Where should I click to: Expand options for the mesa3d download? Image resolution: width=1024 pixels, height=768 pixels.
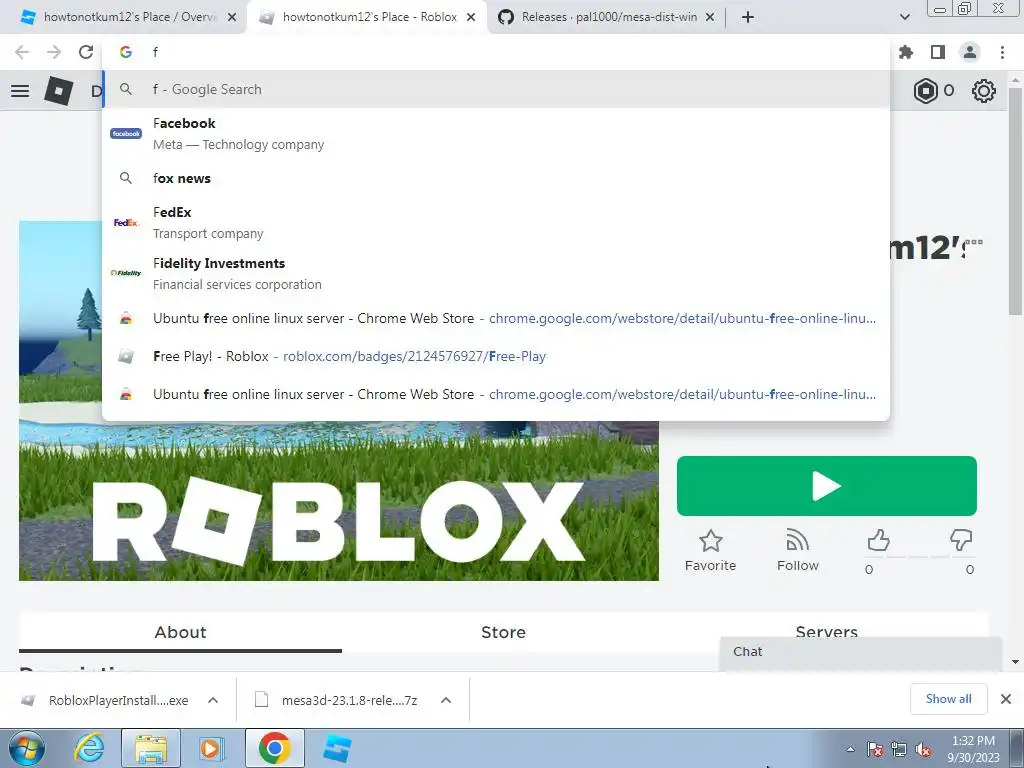(446, 700)
